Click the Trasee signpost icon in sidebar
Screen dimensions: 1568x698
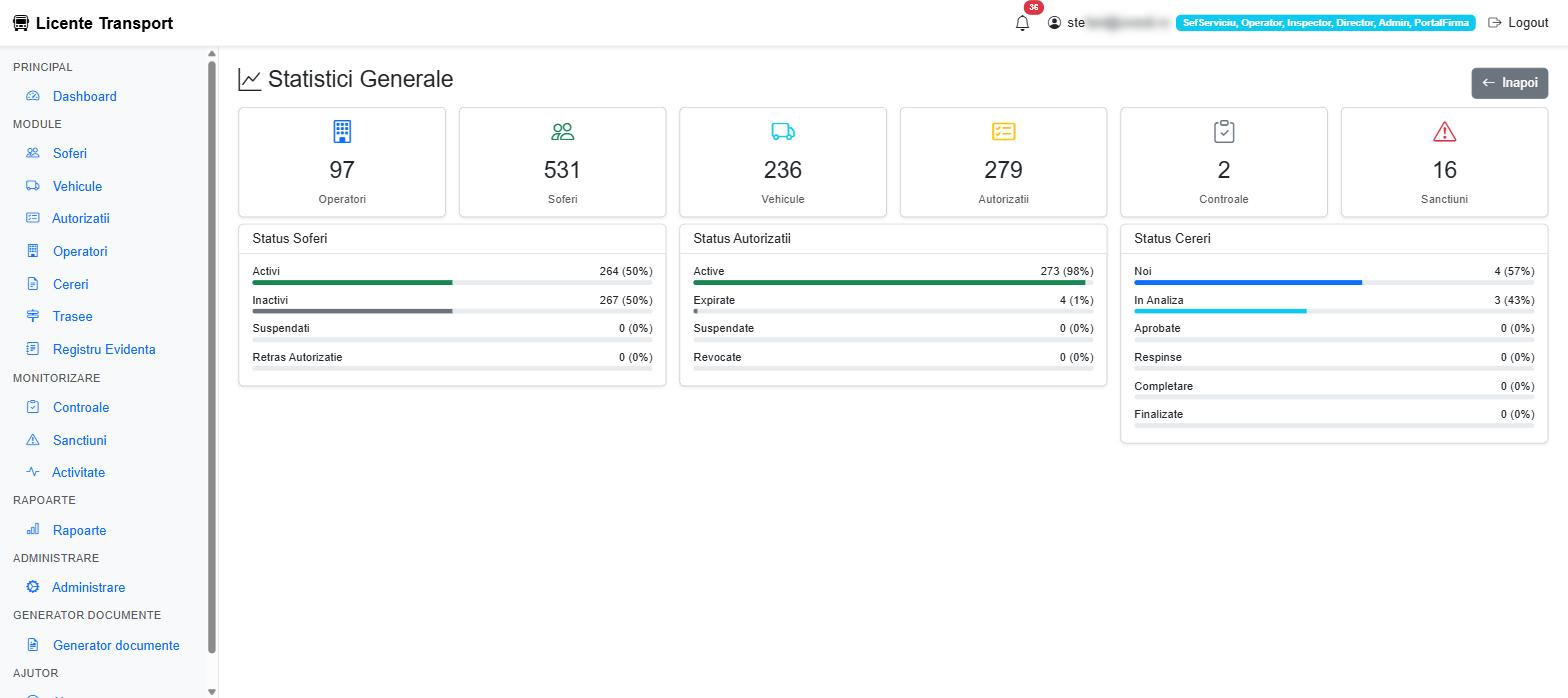(x=33, y=316)
